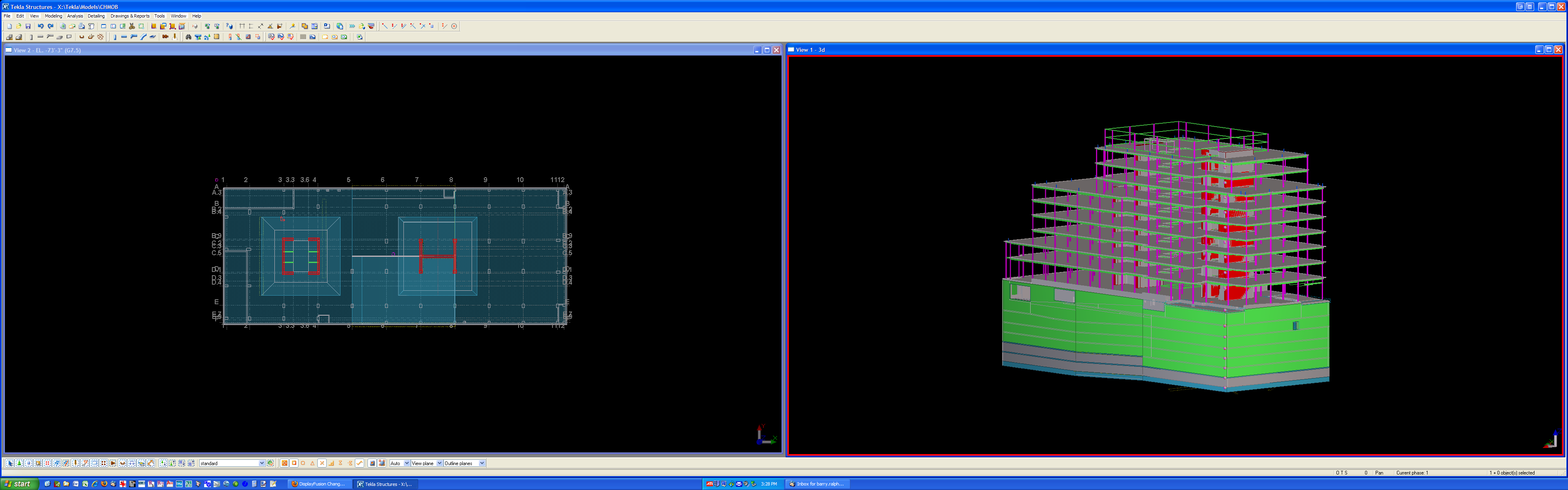Click the Windows start button
This screenshot has width=1568, height=490.
click(20, 484)
